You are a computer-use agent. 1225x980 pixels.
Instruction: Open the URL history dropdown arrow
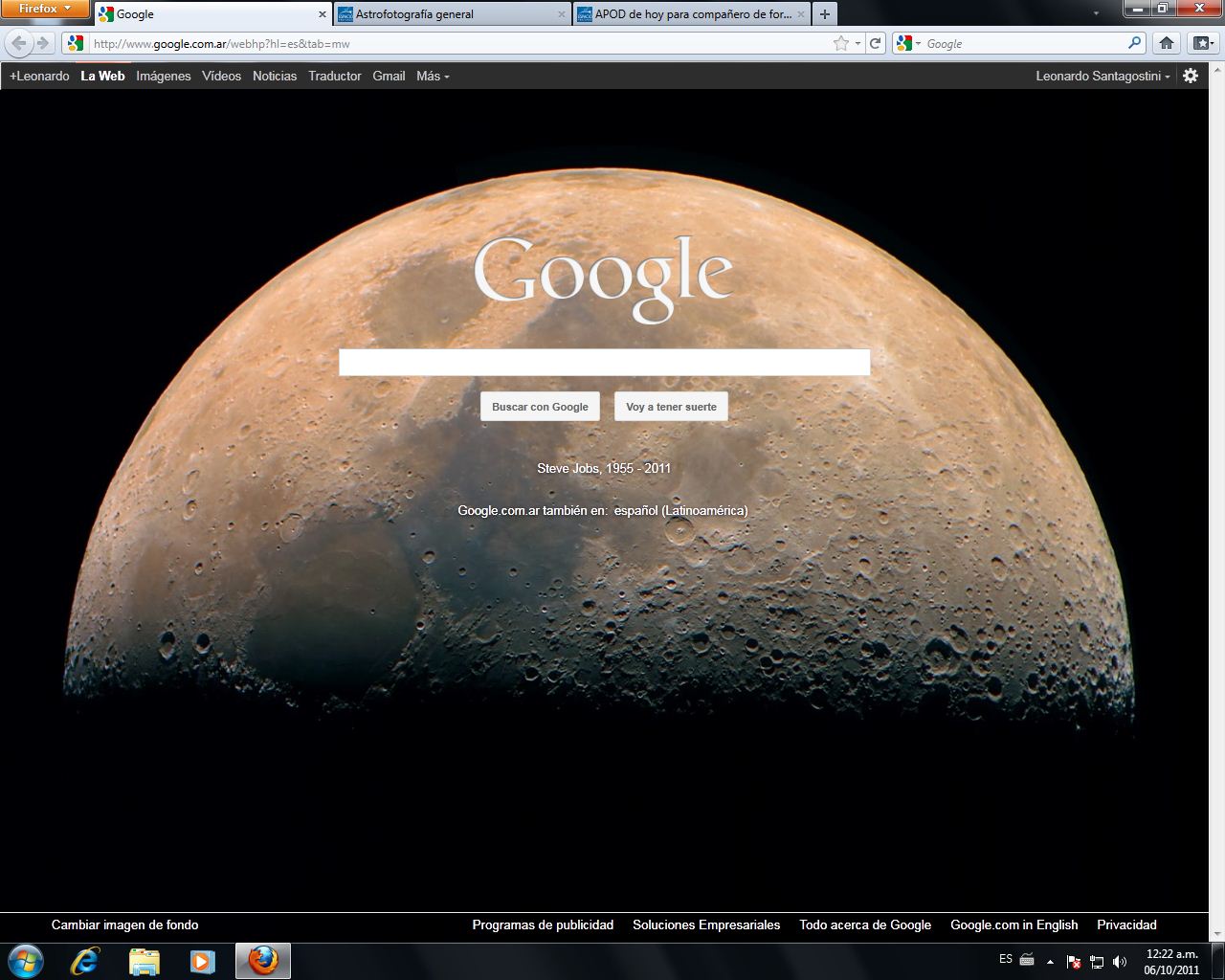(x=857, y=43)
